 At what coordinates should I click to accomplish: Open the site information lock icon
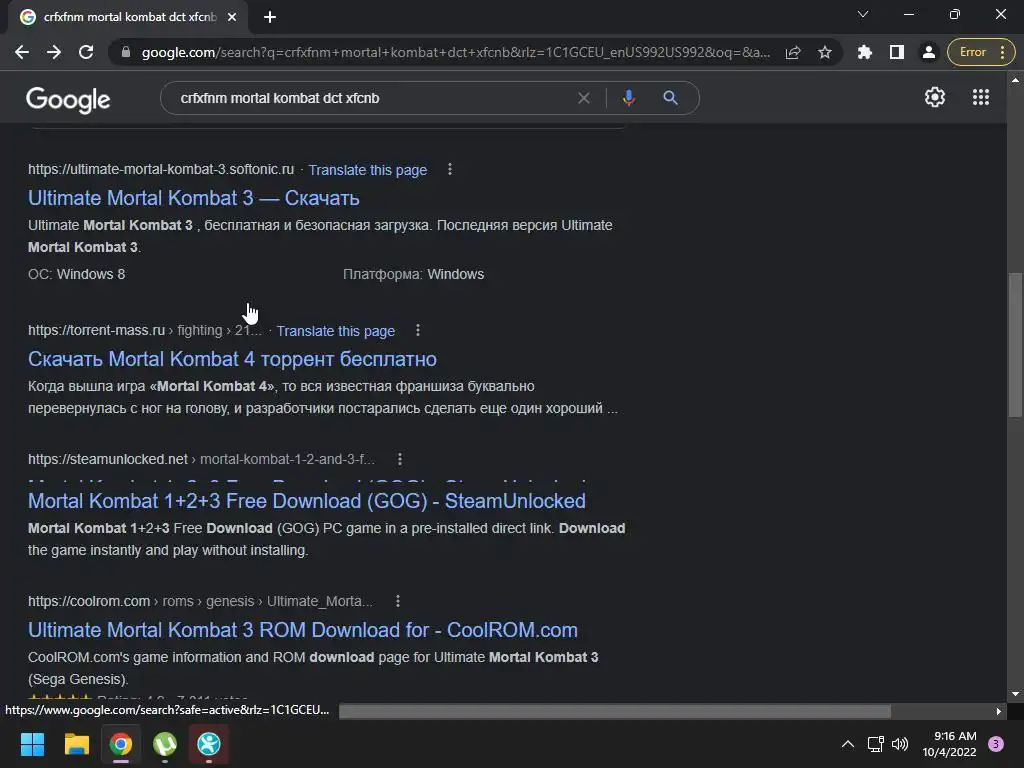126,52
